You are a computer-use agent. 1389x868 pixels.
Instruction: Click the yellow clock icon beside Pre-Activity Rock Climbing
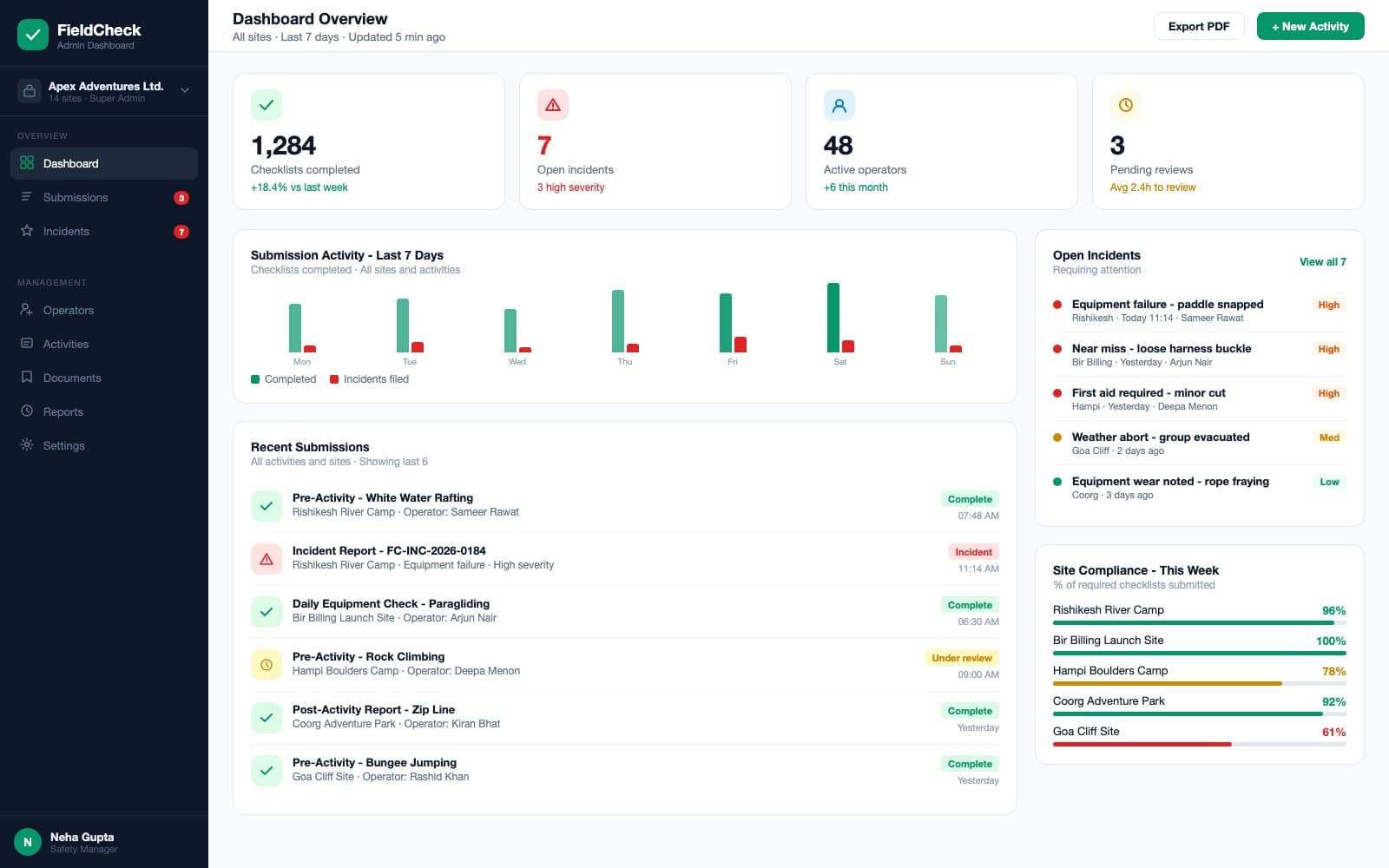pyautogui.click(x=267, y=665)
